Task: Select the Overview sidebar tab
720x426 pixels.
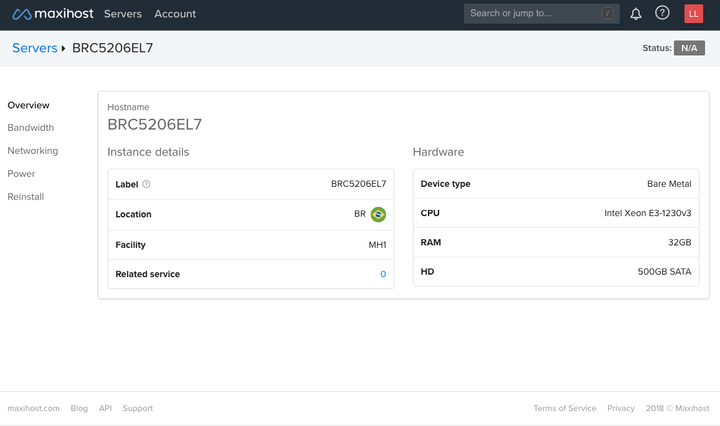Action: (28, 105)
